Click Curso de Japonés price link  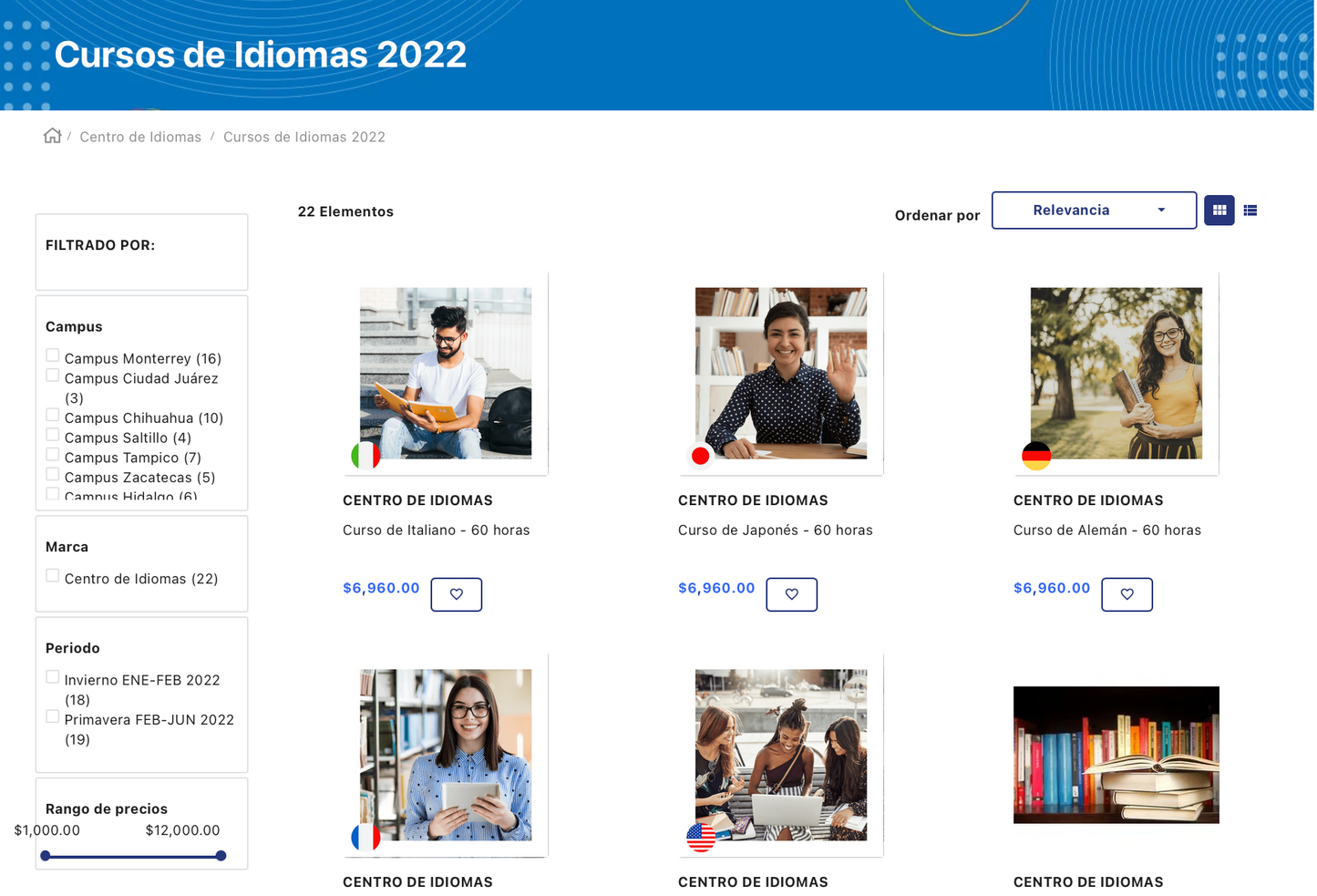click(716, 588)
